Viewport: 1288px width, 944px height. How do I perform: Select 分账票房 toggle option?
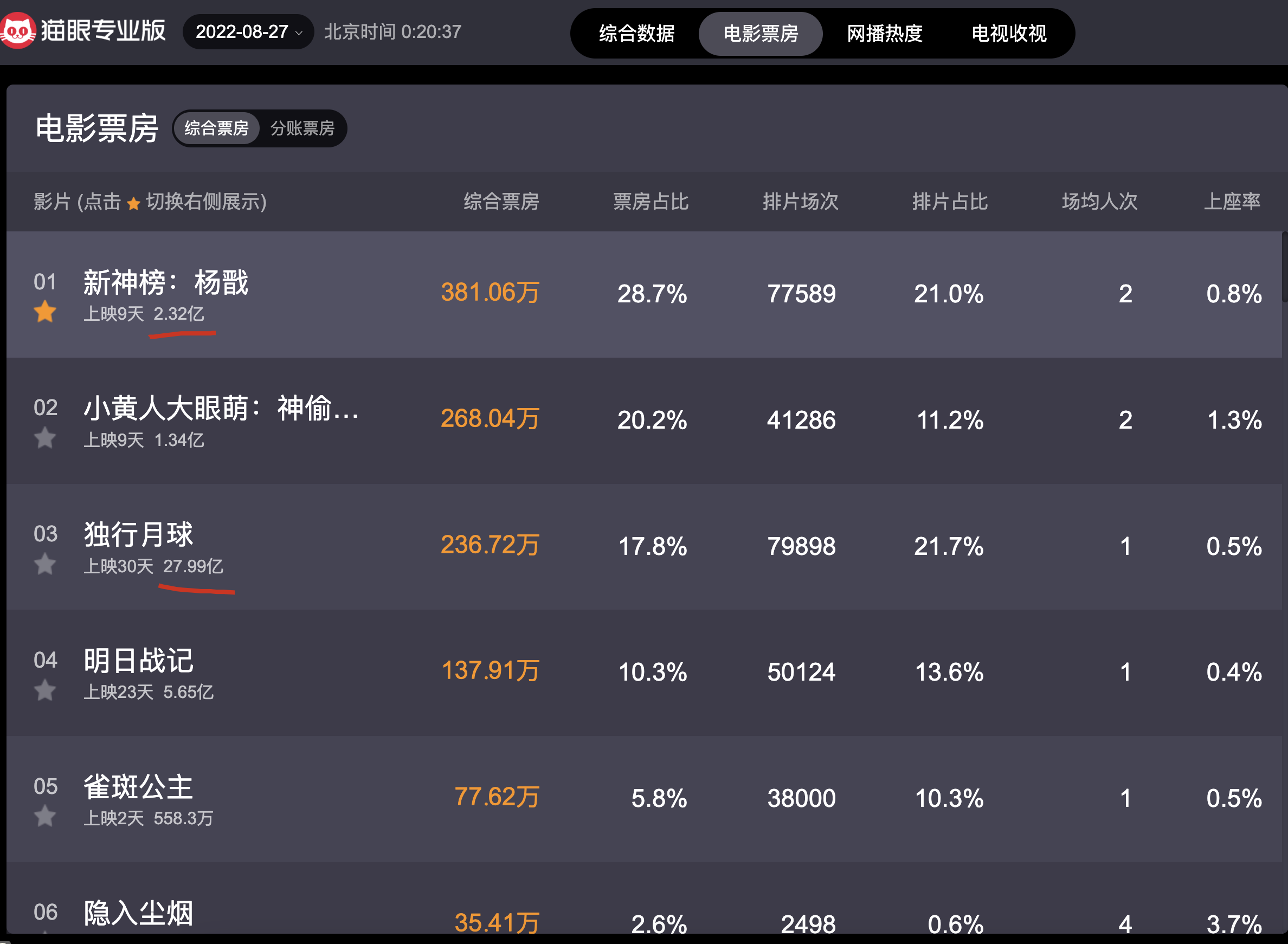click(302, 128)
